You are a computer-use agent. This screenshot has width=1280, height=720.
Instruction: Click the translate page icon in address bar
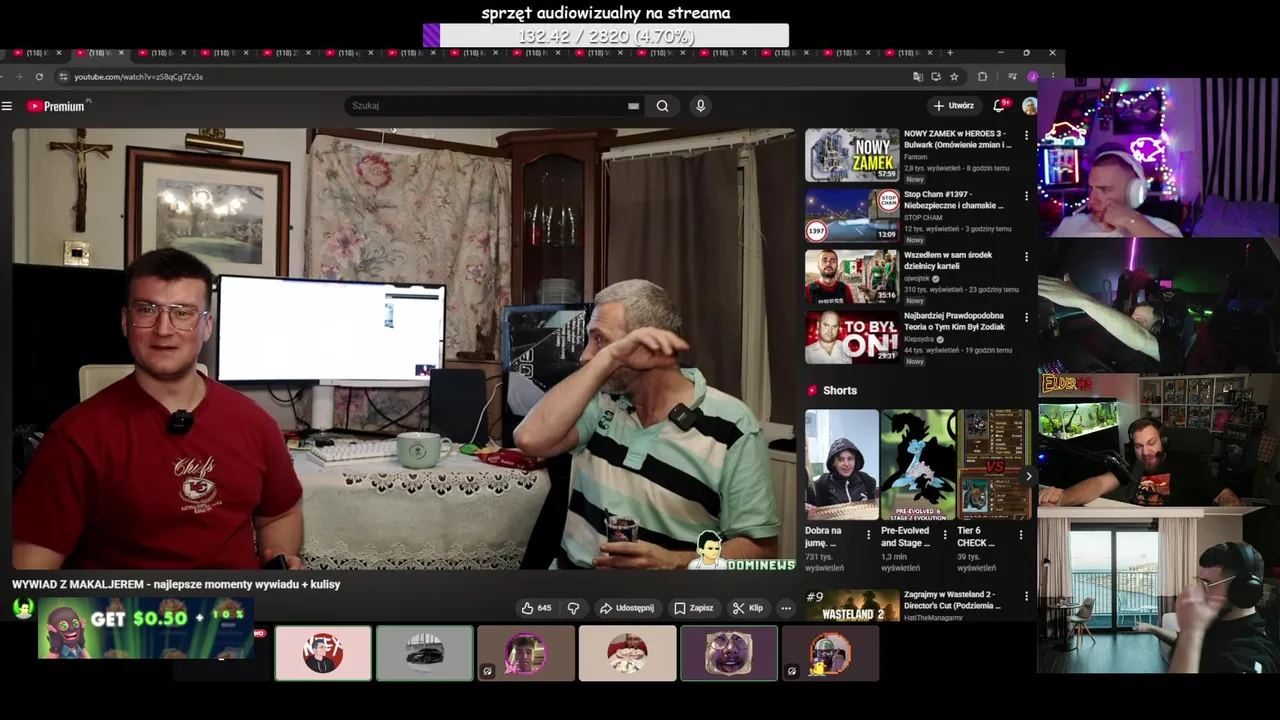coord(917,77)
